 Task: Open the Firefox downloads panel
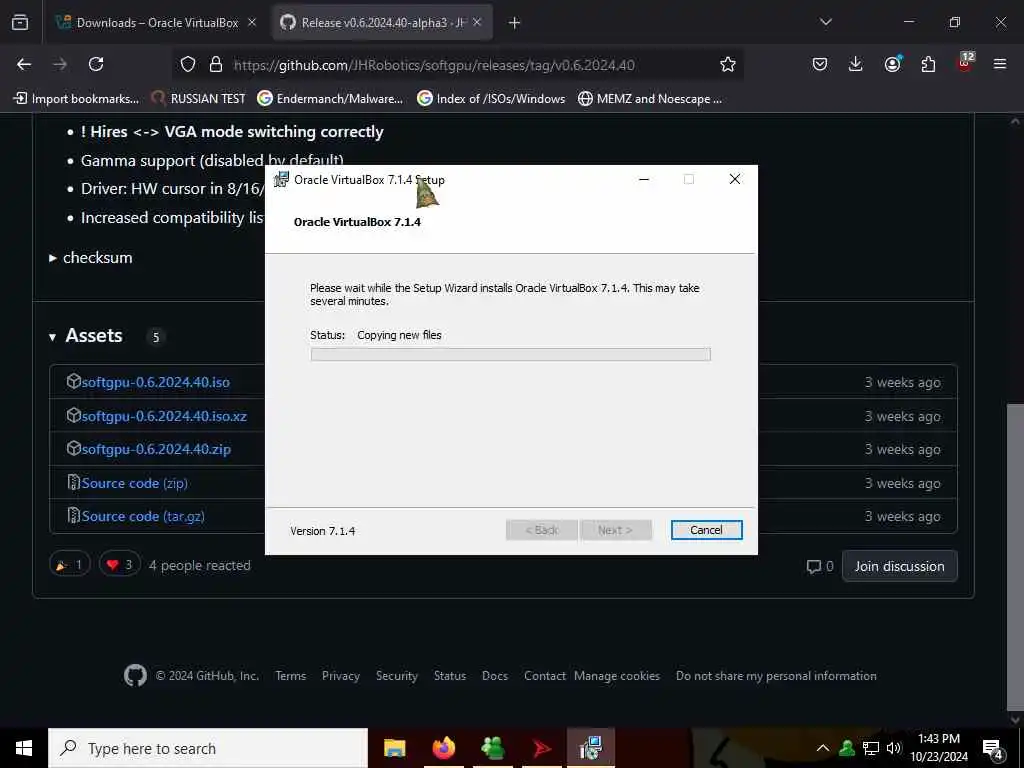(856, 64)
